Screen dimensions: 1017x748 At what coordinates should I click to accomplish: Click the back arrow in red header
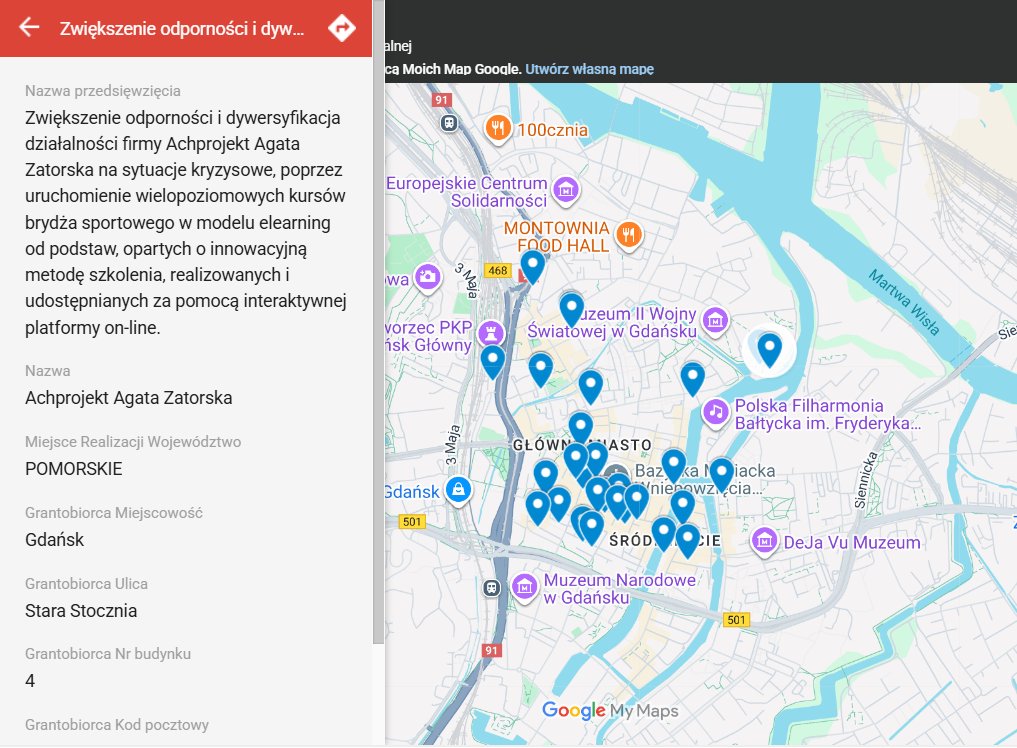pyautogui.click(x=29, y=27)
